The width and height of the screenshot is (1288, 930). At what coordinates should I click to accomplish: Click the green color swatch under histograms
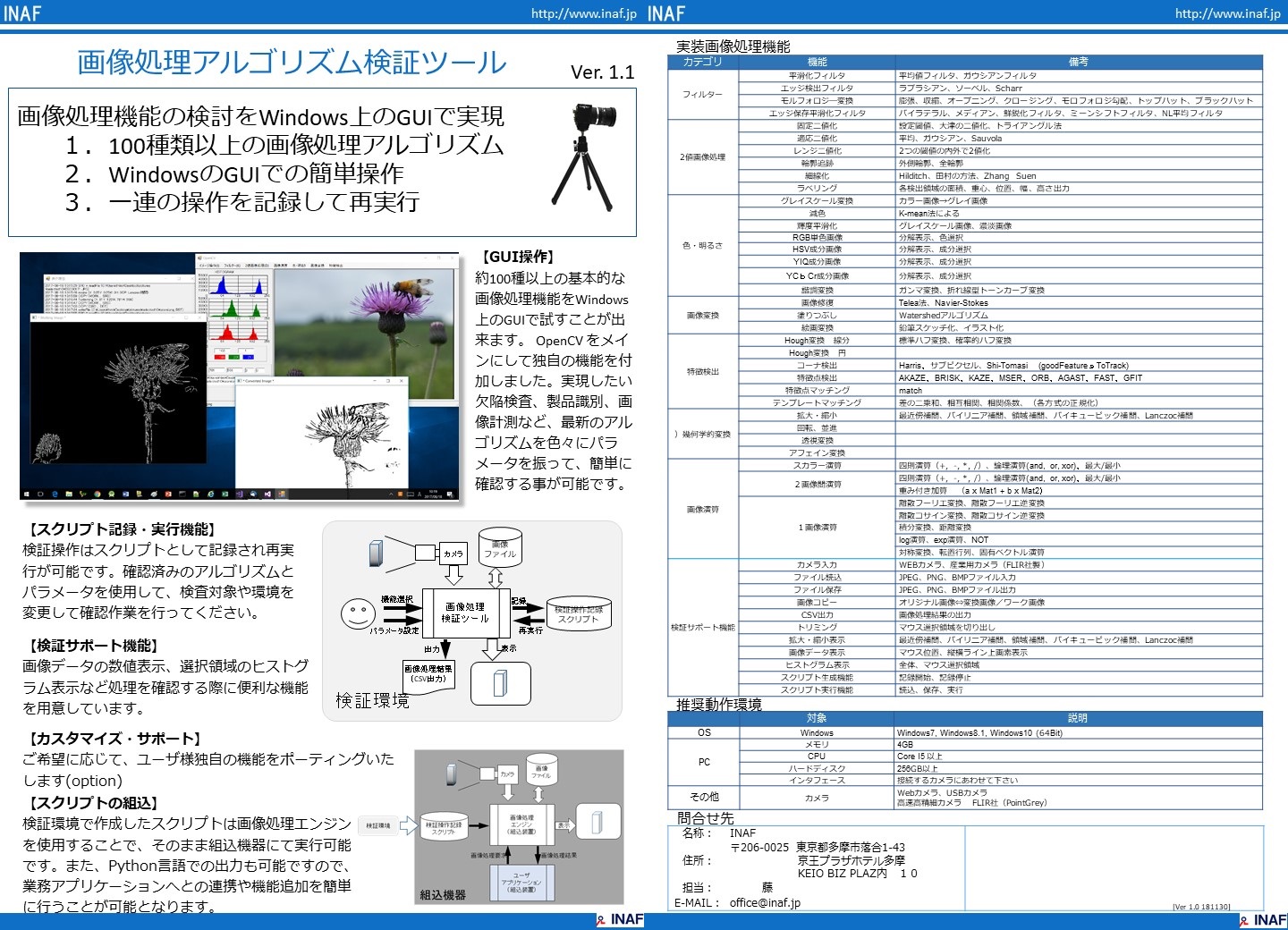pyautogui.click(x=235, y=356)
